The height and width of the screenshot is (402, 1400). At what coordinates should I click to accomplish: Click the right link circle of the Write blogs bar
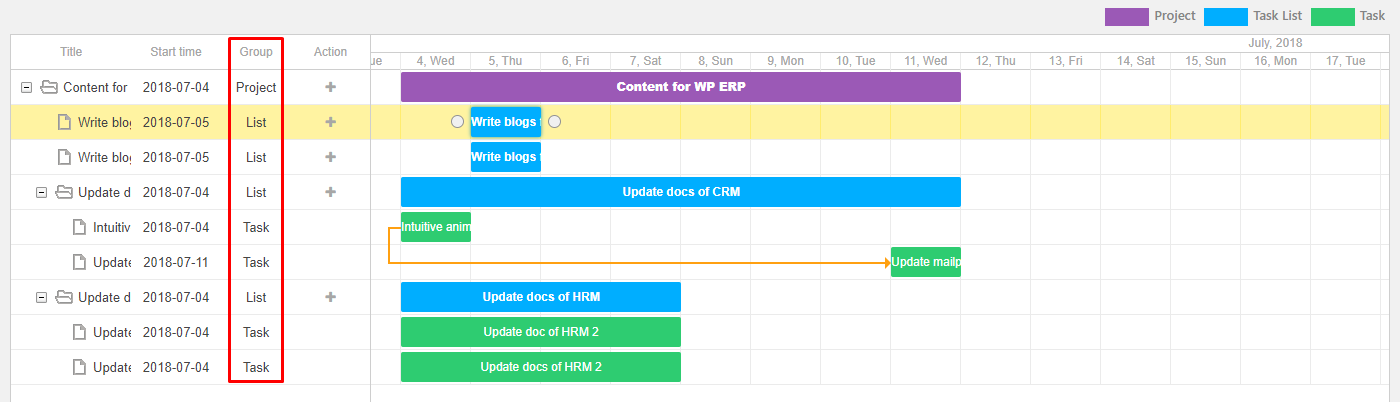(555, 122)
